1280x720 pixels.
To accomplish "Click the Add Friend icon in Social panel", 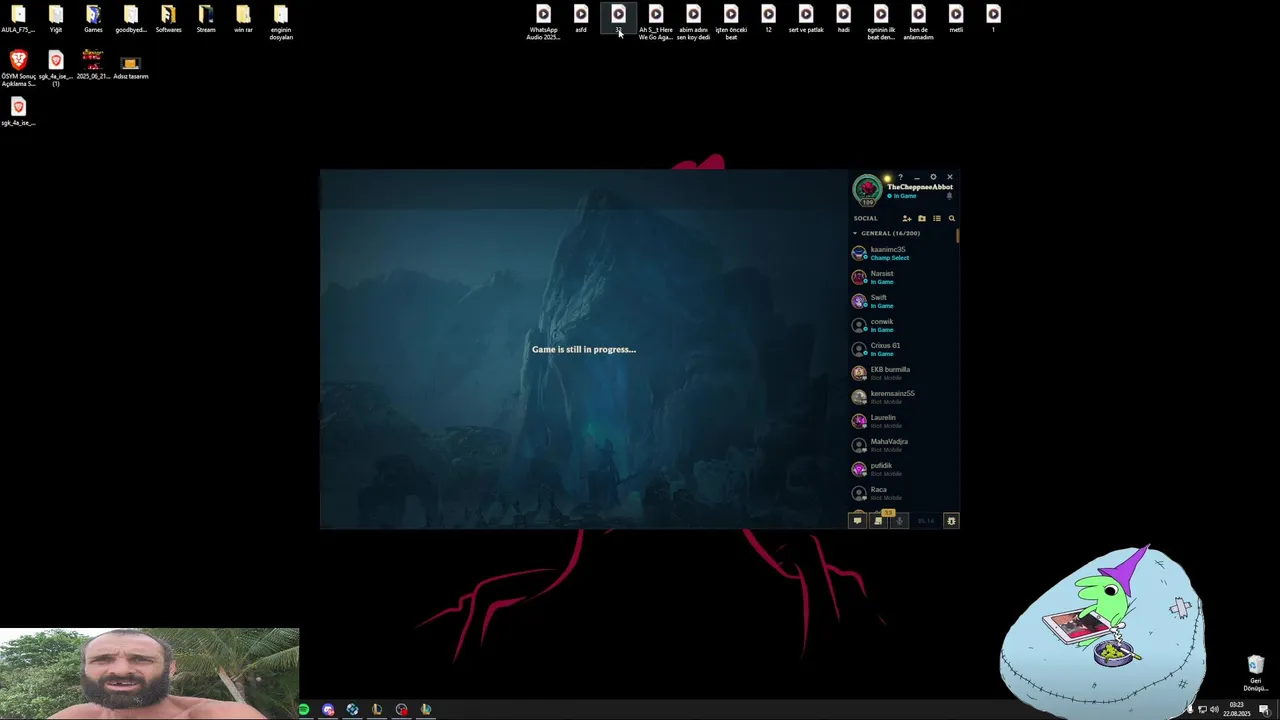I will (907, 218).
